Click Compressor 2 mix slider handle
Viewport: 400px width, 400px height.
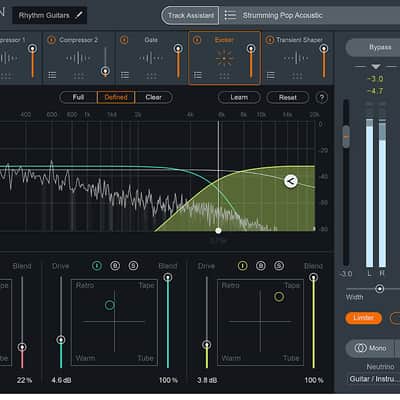coord(105,71)
